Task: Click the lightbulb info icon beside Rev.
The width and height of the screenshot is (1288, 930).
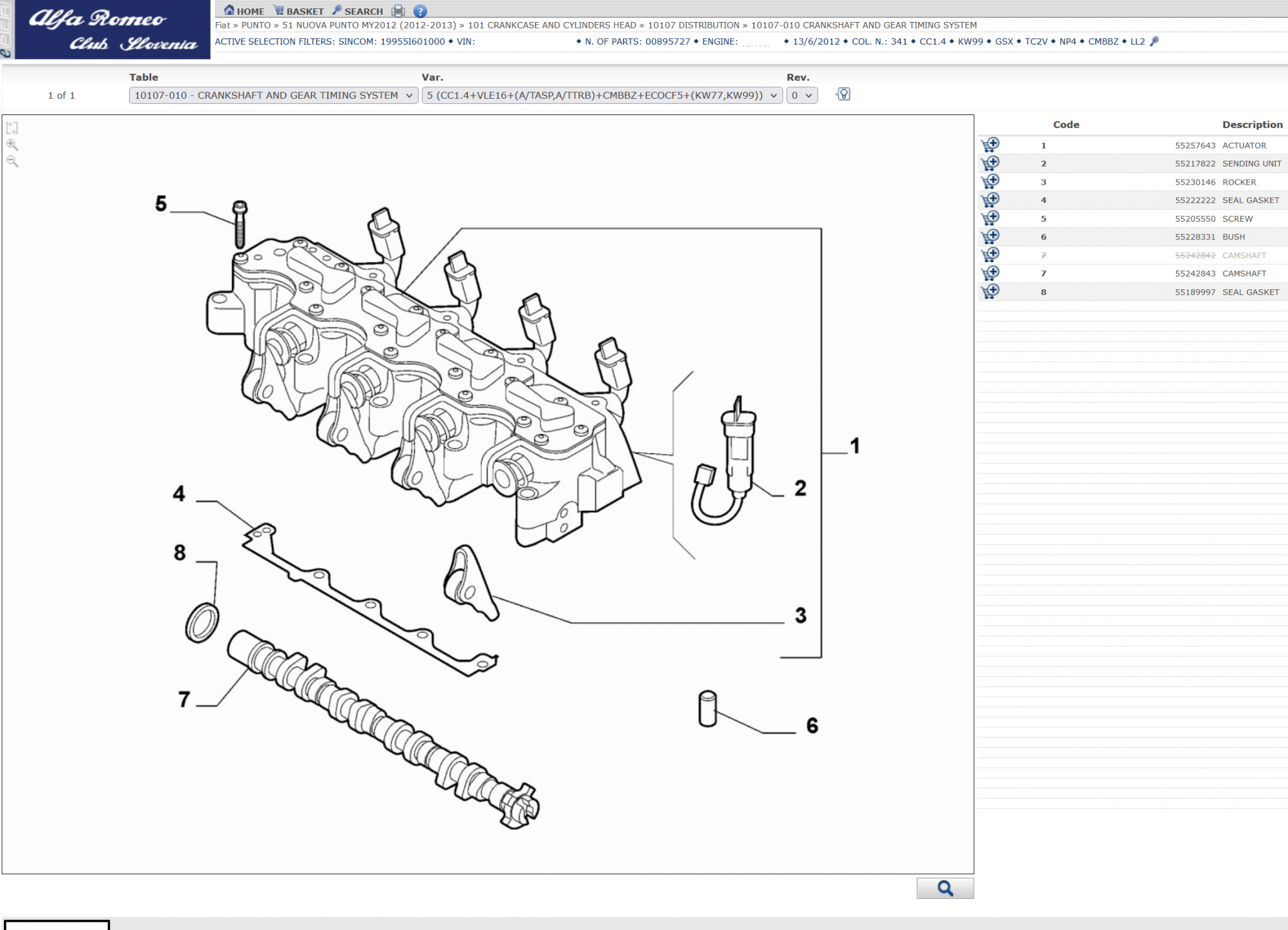Action: pyautogui.click(x=843, y=94)
